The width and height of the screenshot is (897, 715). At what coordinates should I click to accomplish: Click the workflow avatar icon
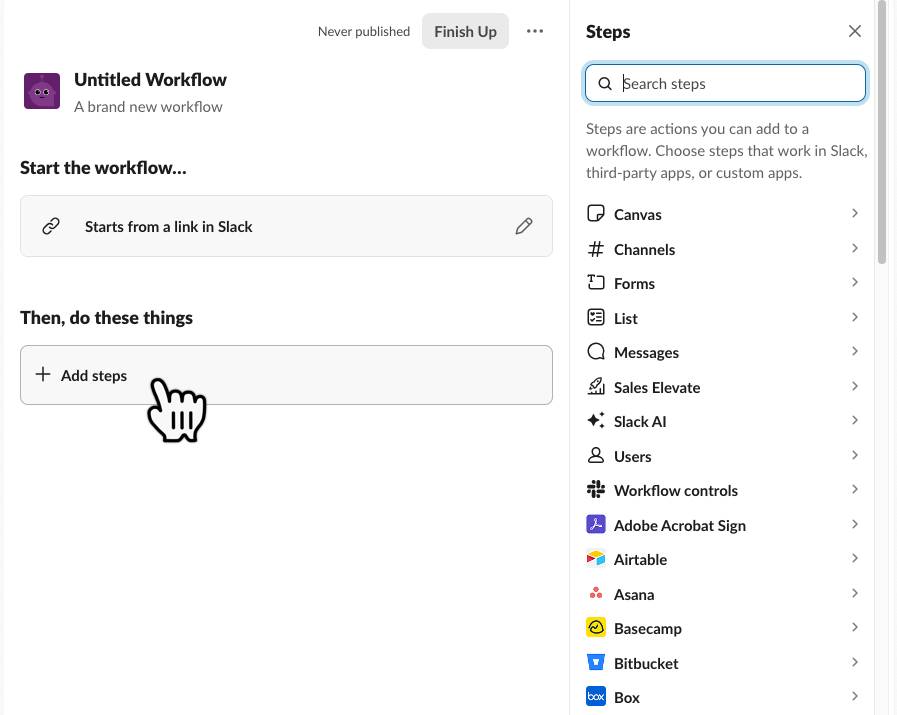(42, 91)
